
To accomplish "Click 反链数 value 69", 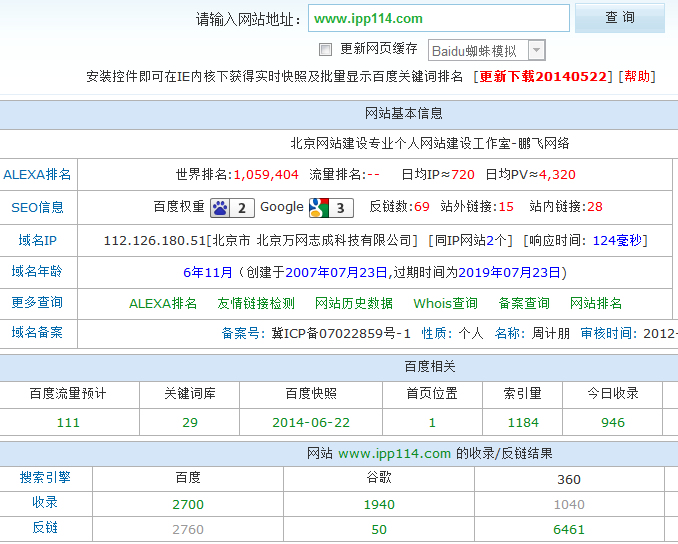I will (x=422, y=207).
